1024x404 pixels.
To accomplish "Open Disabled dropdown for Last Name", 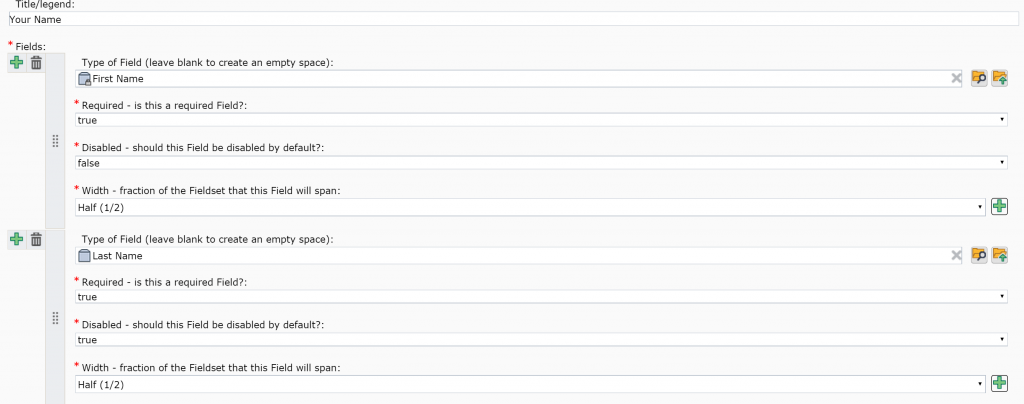I will point(541,339).
